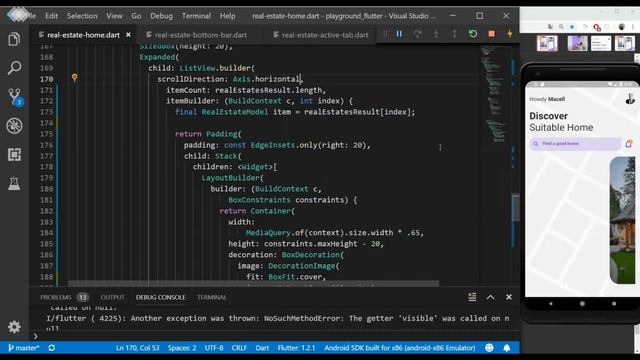Image resolution: width=640 pixels, height=360 pixels.
Task: Change indentation via Spaces: 2
Action: click(x=182, y=348)
